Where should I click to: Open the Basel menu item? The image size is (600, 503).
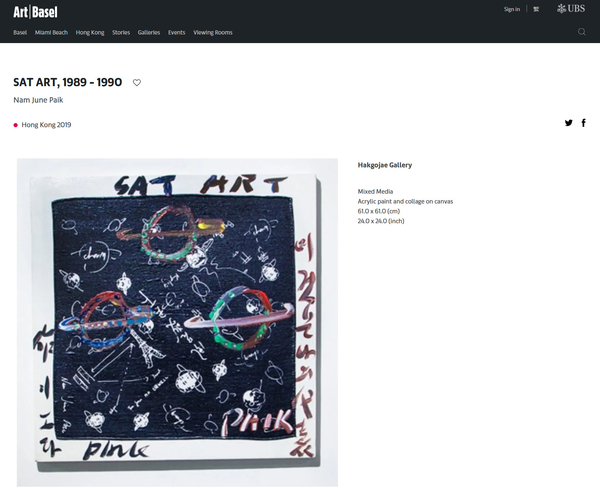(20, 33)
